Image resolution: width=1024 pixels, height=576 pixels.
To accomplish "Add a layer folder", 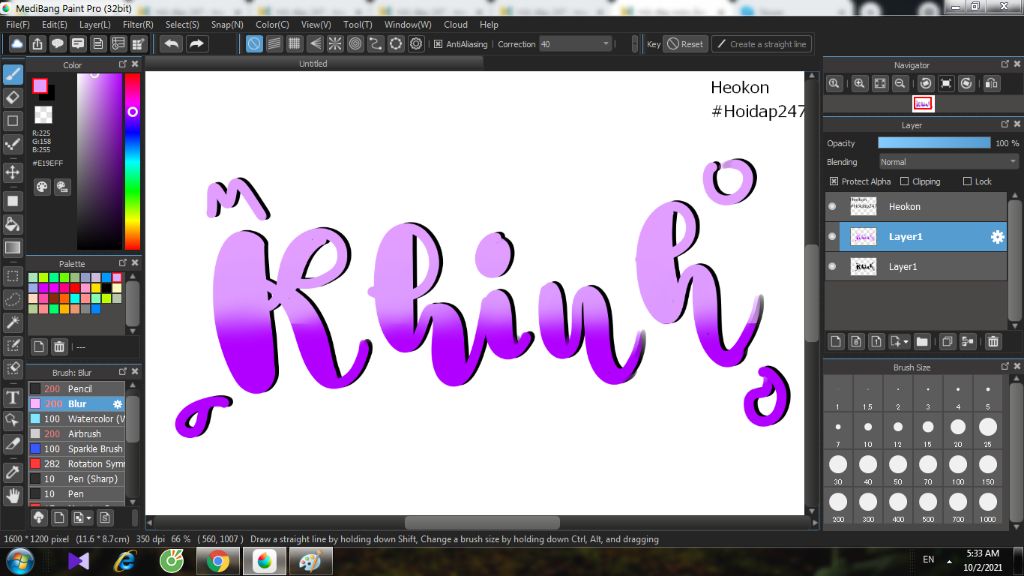I will [922, 342].
